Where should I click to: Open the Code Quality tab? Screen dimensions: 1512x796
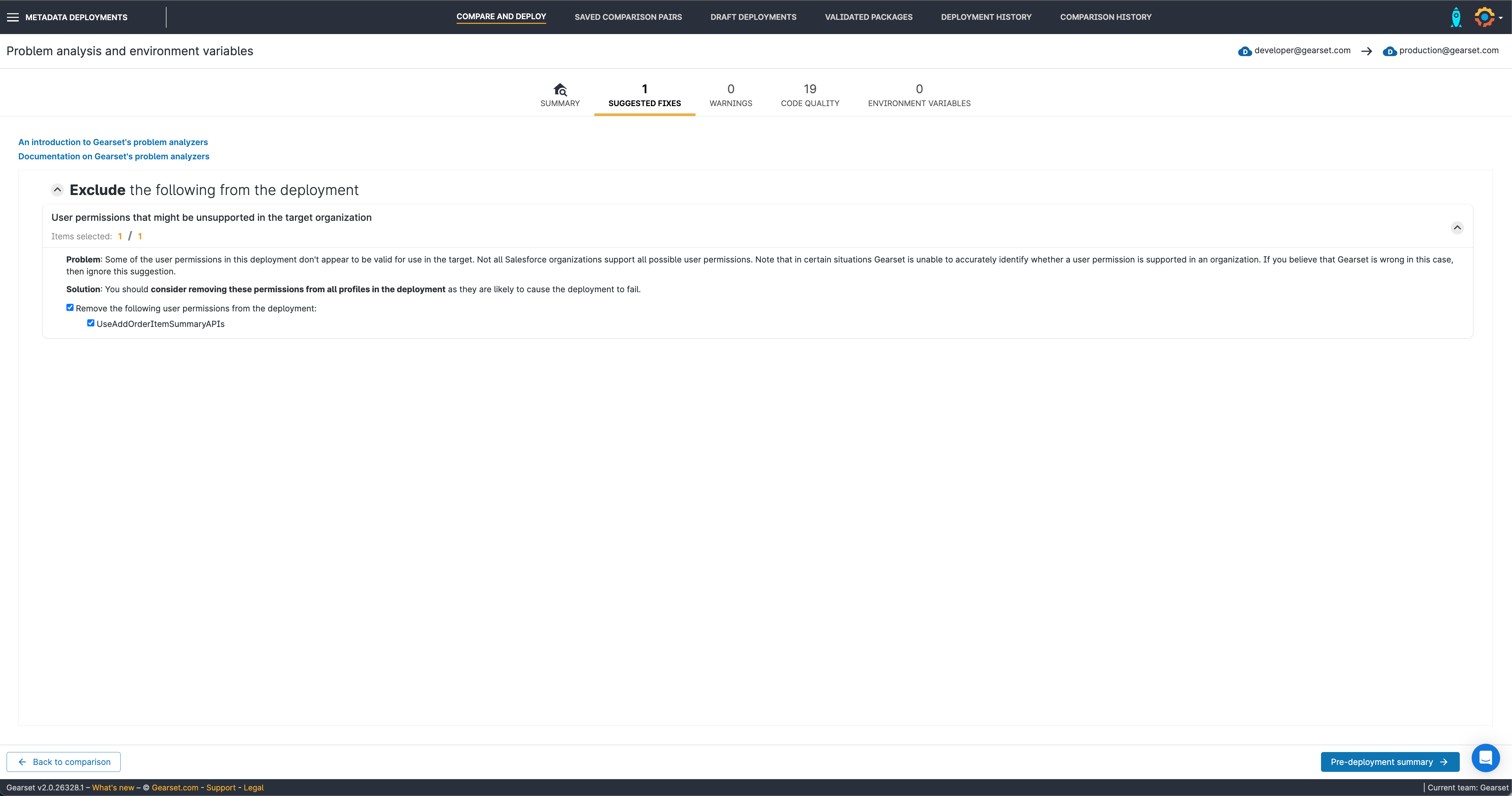(810, 95)
